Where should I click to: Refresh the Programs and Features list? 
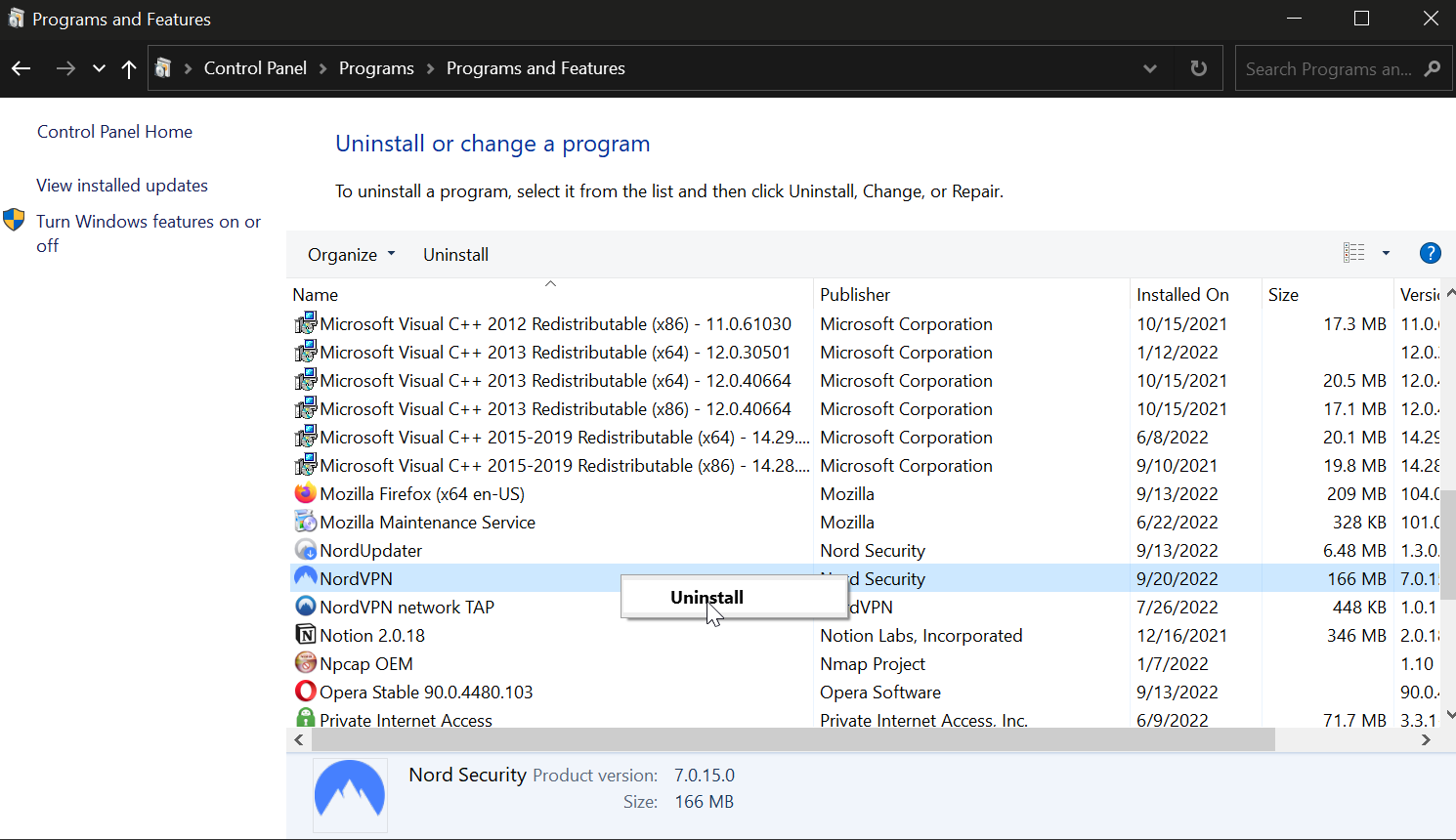coord(1198,68)
